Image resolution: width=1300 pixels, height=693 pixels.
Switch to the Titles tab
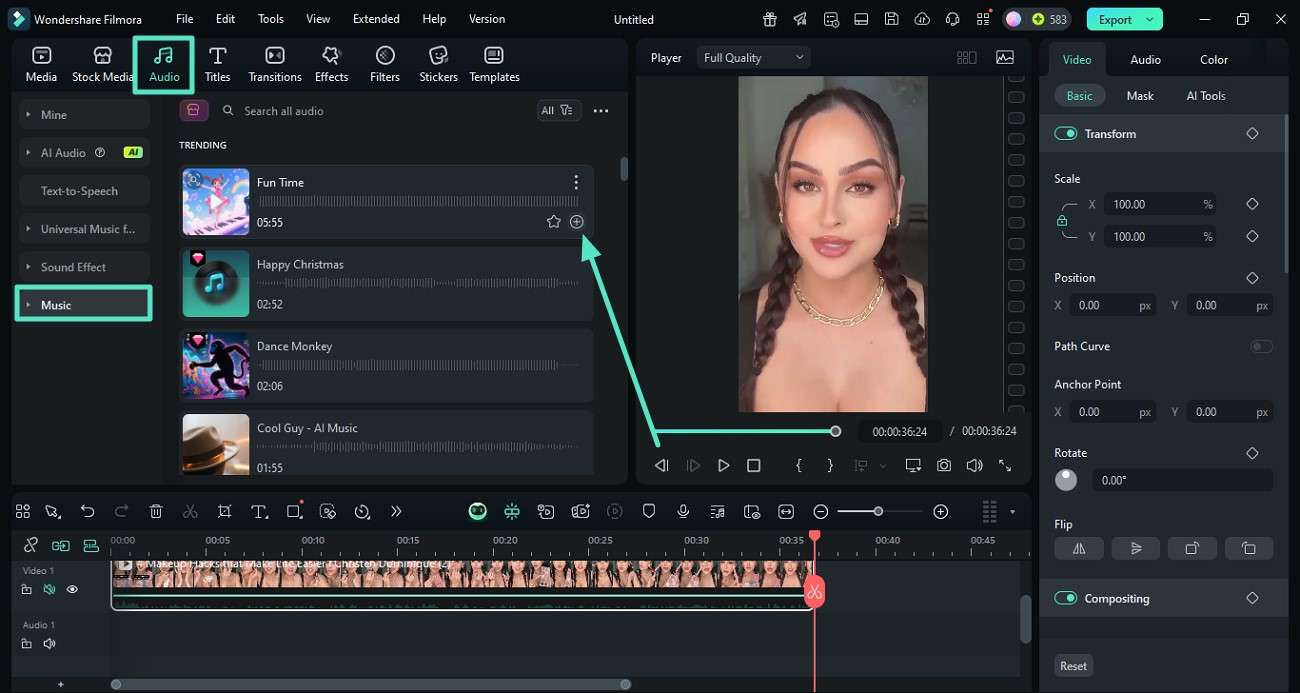coord(217,64)
